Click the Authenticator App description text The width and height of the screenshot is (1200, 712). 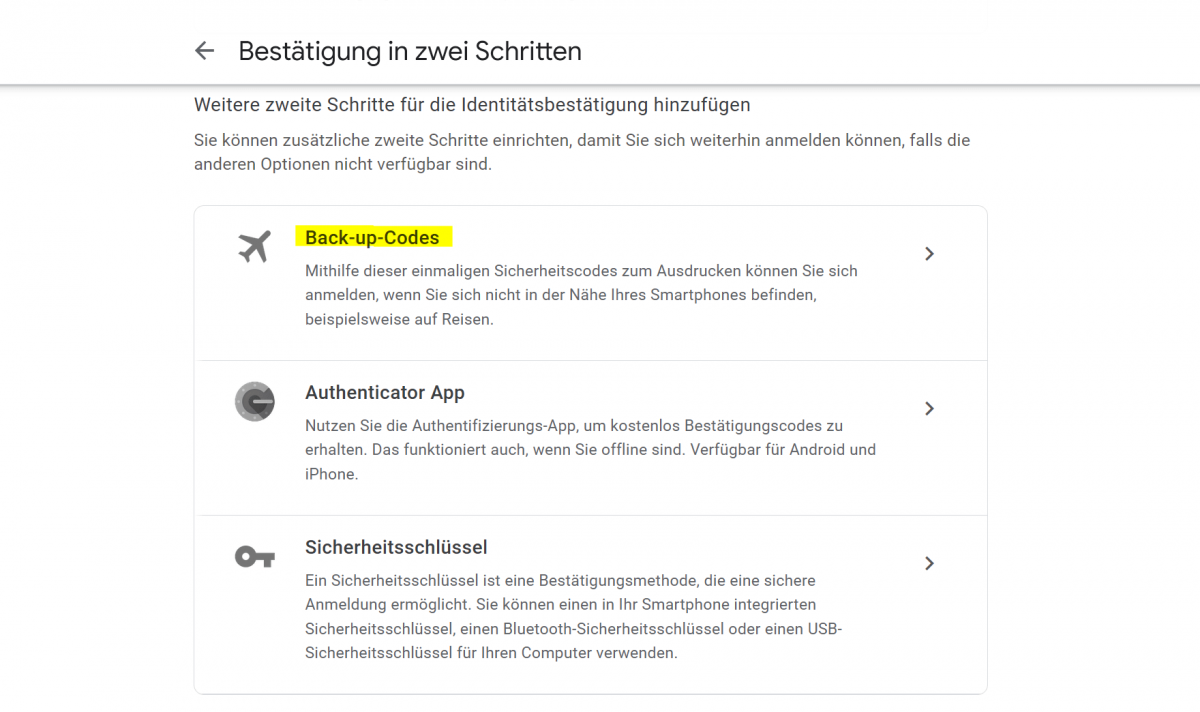(590, 450)
